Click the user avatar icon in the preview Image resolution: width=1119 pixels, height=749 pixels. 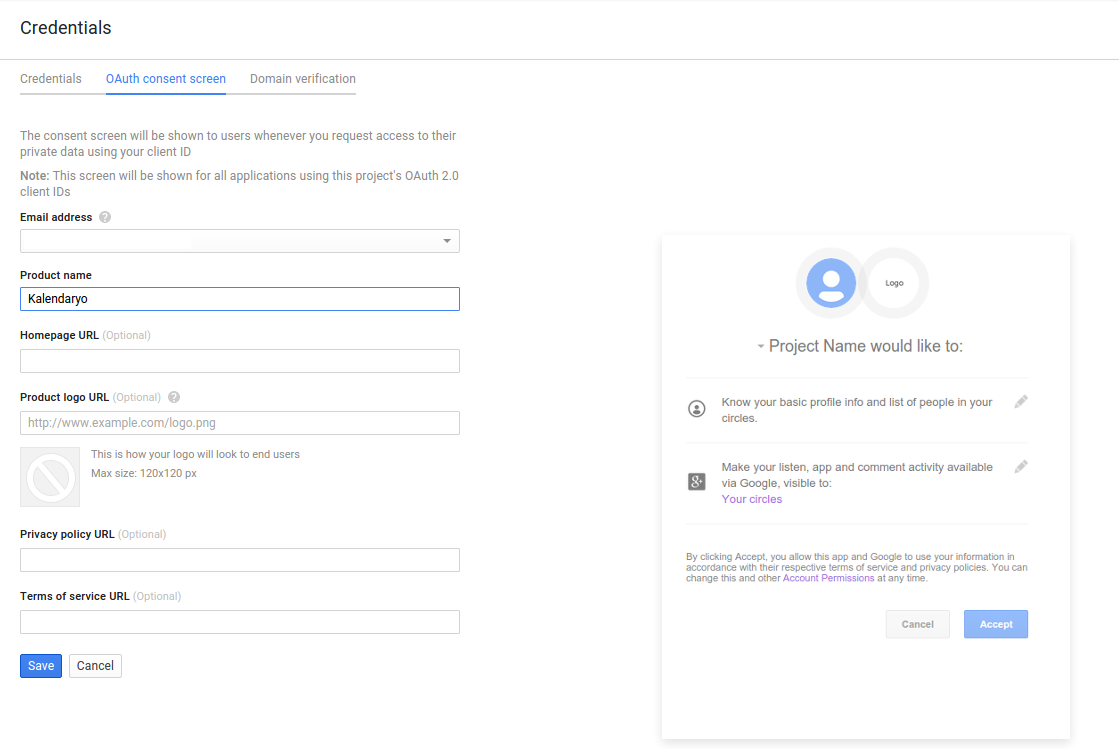831,283
